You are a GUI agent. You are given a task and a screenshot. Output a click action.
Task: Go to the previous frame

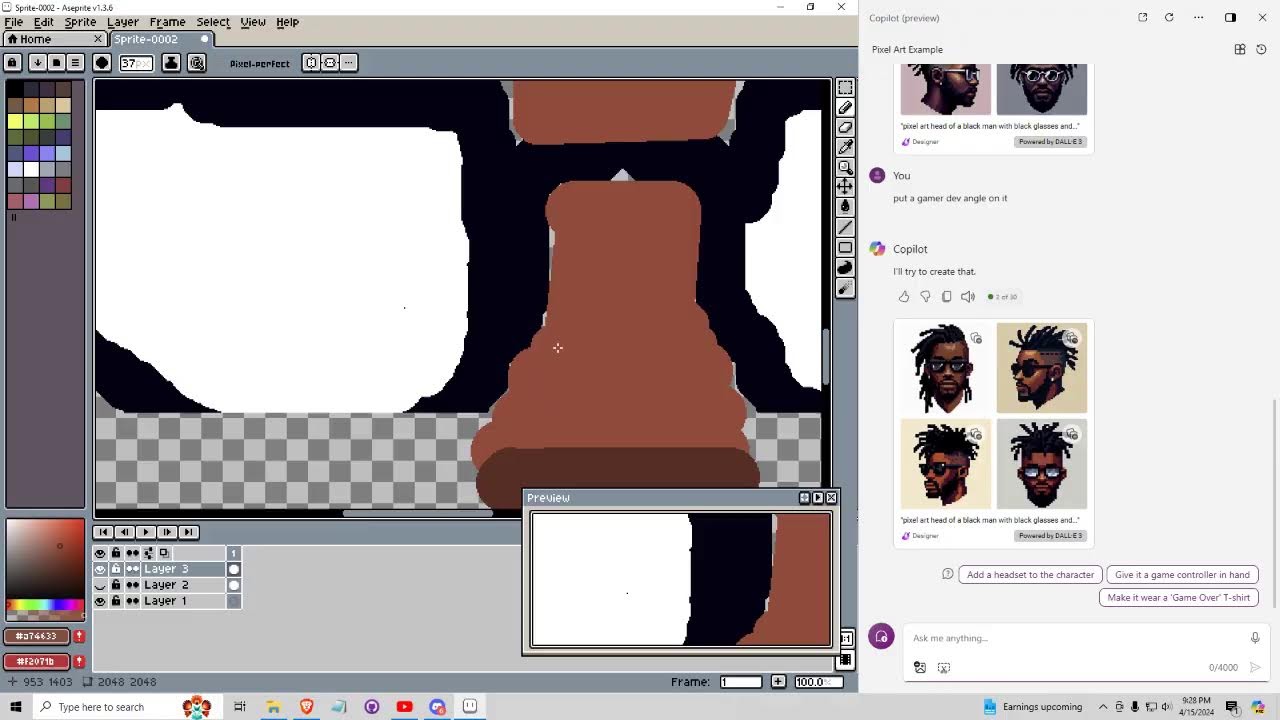124,532
